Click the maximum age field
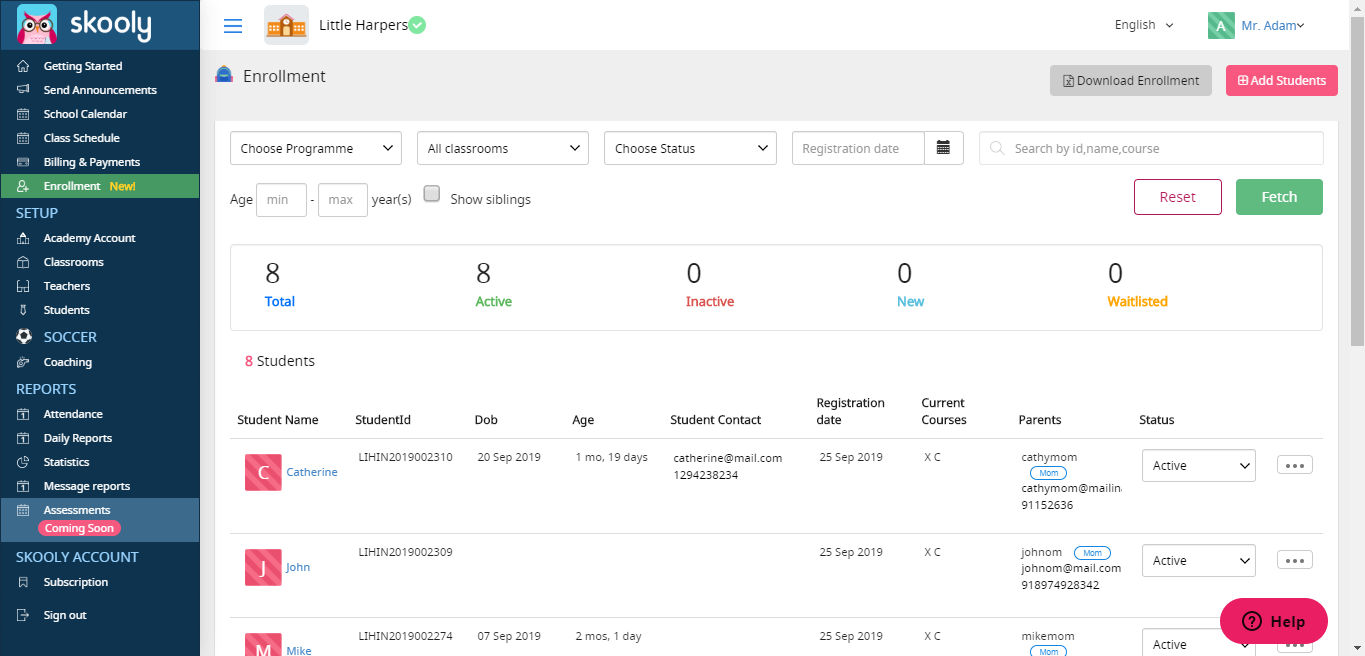Image resolution: width=1365 pixels, height=656 pixels. point(343,200)
